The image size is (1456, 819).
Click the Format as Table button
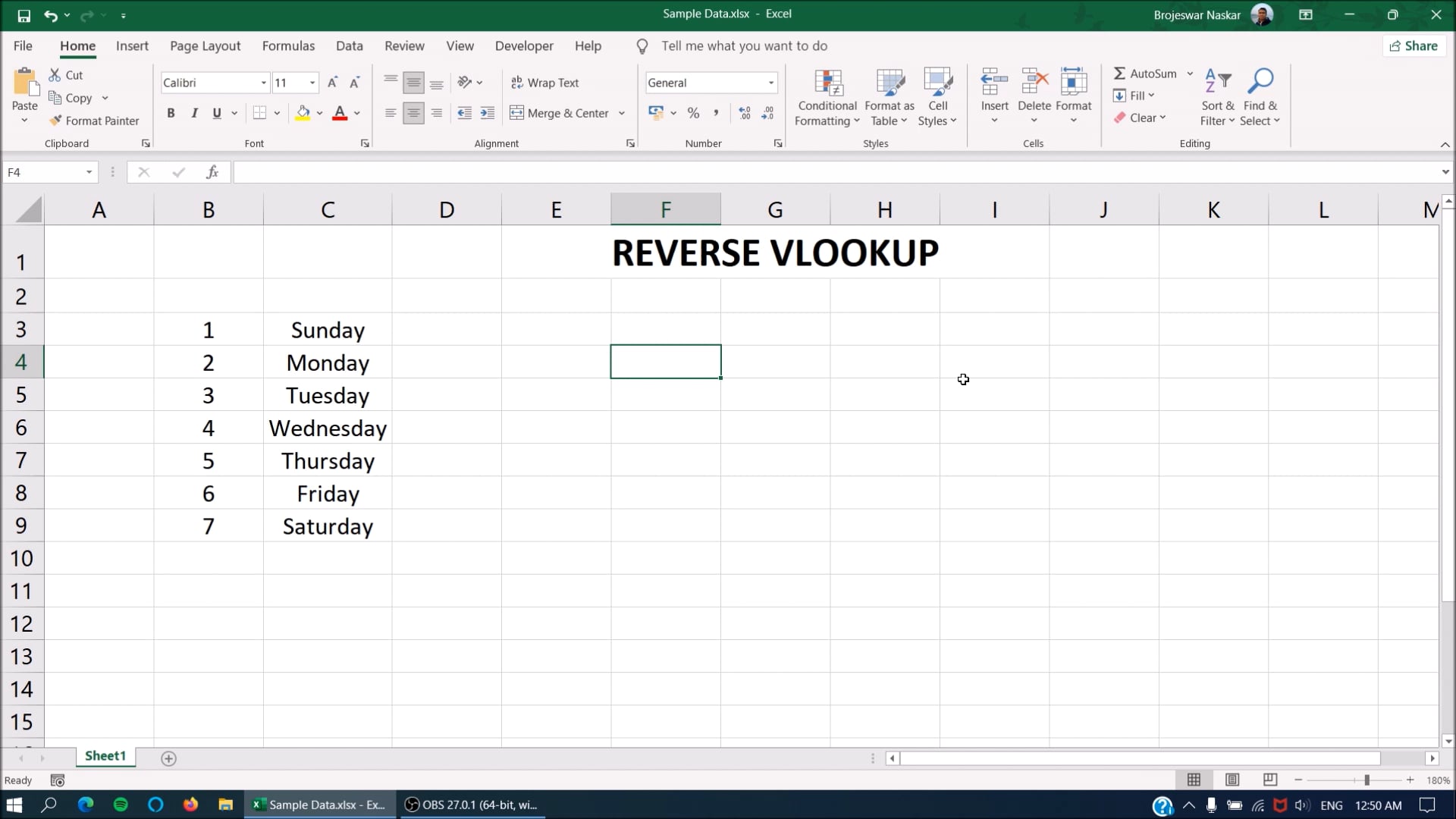[890, 98]
